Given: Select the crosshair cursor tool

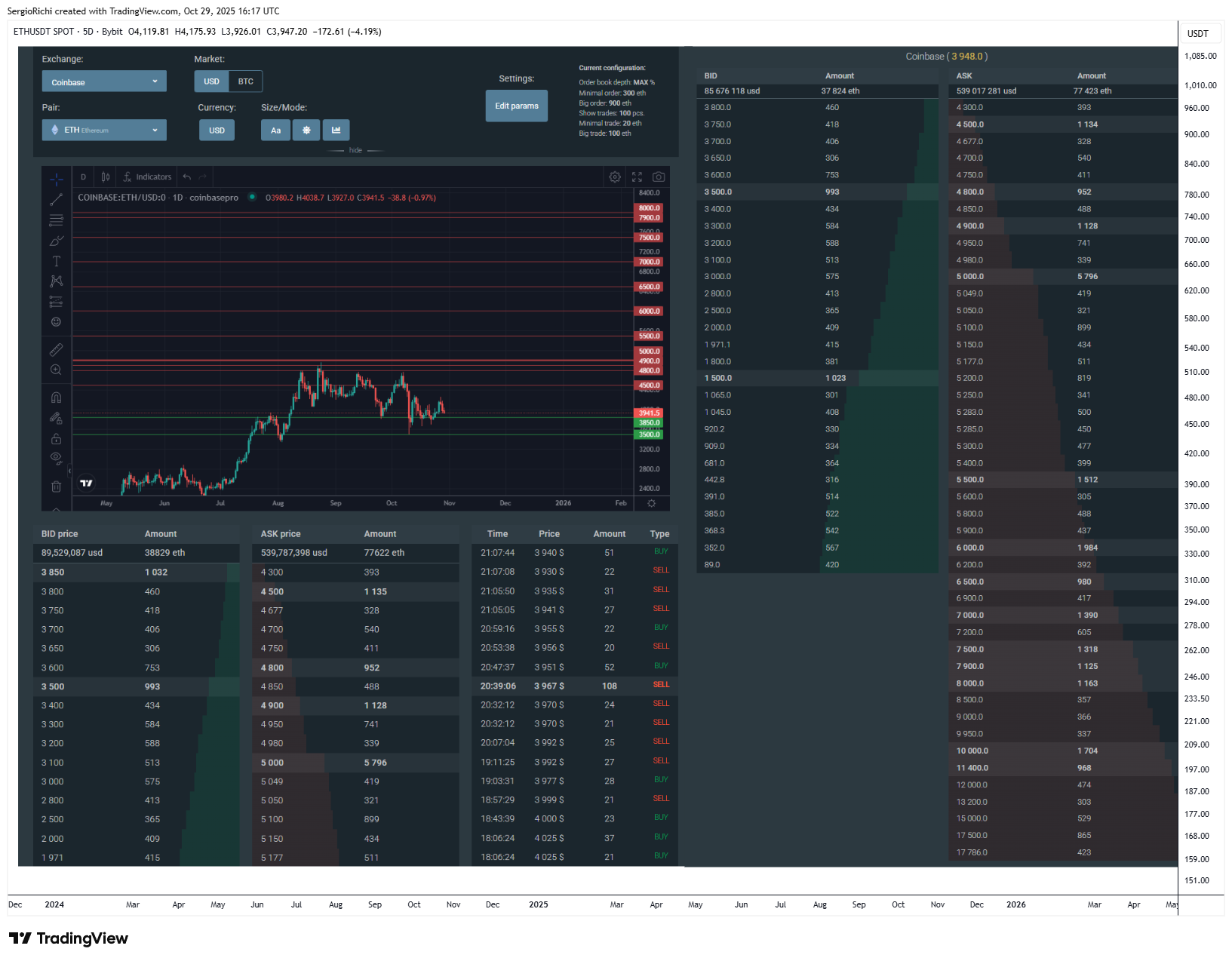Looking at the screenshot, I should 56,179.
